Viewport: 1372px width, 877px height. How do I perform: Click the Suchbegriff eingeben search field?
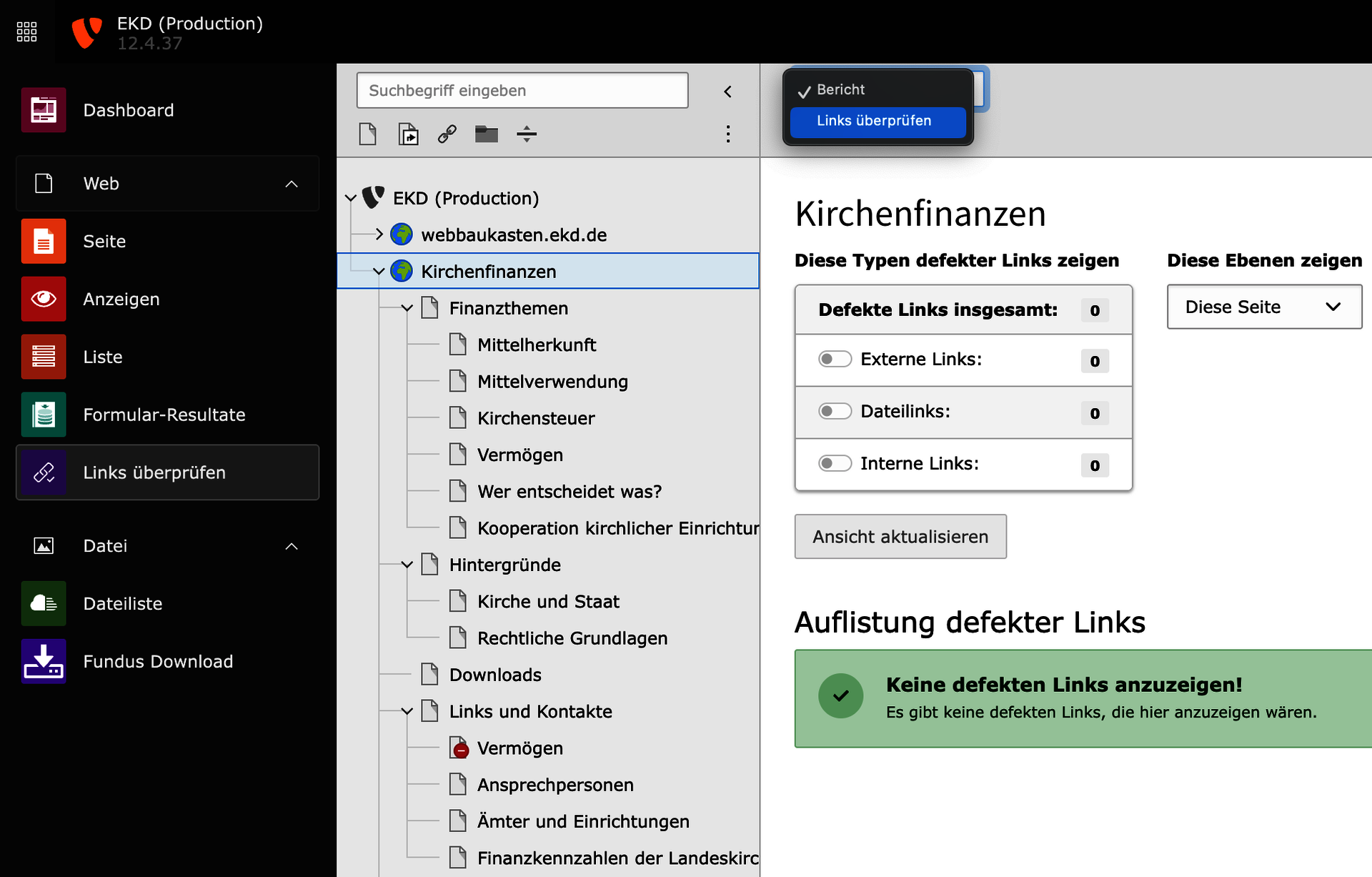click(x=522, y=91)
